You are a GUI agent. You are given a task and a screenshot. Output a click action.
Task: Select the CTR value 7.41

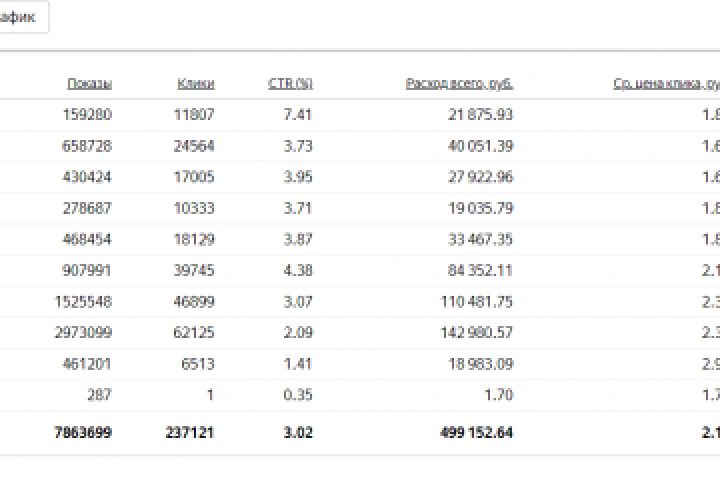tap(297, 115)
